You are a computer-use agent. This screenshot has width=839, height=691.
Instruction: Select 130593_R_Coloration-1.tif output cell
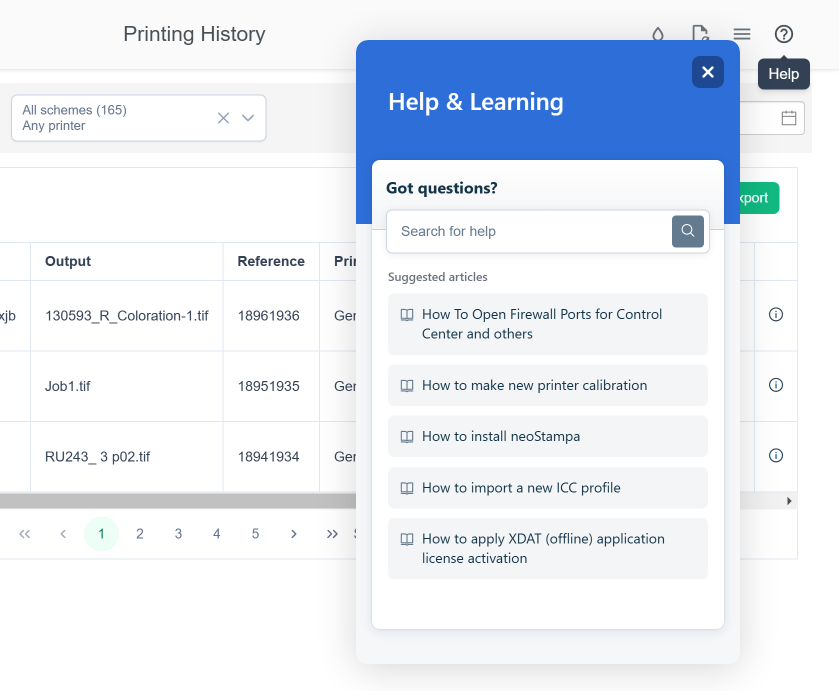(x=127, y=316)
